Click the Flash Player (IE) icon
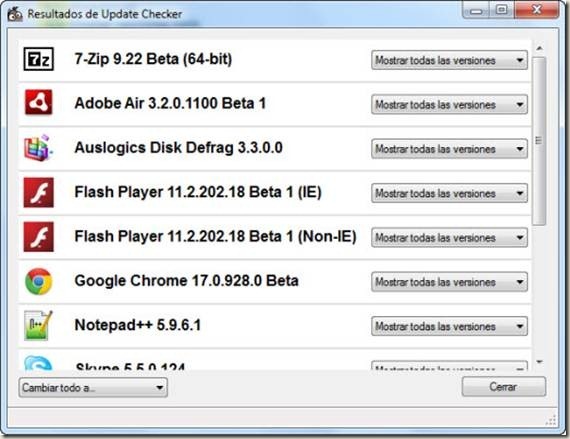This screenshot has width=570, height=439. 39,192
